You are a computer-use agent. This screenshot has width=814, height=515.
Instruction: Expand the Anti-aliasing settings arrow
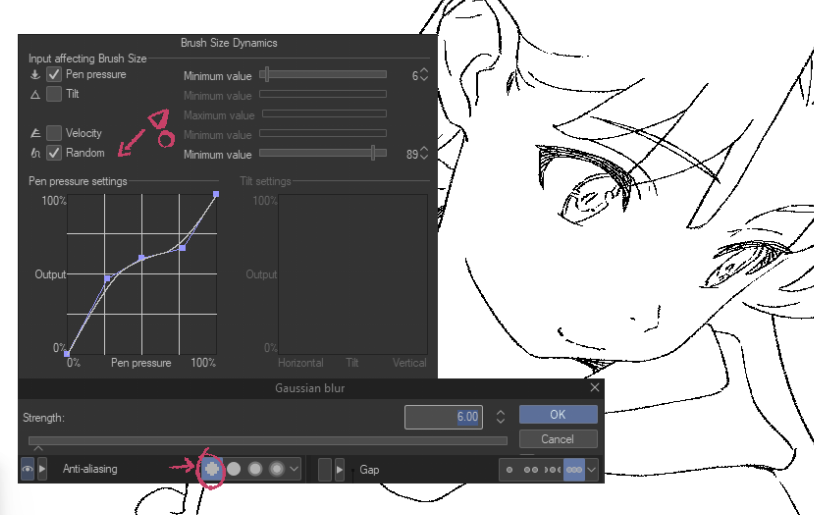click(x=42, y=469)
